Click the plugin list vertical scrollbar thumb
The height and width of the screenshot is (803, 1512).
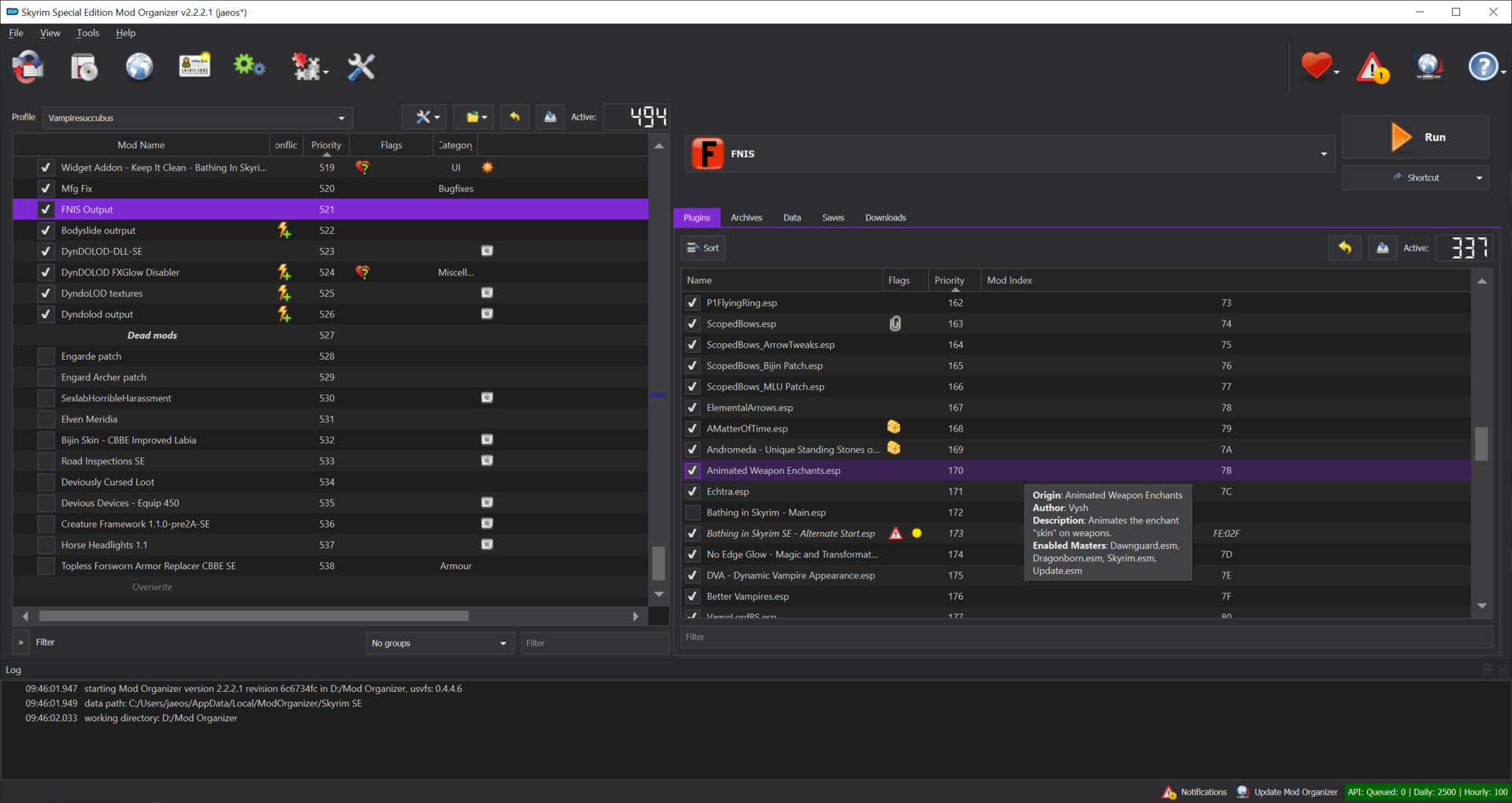pos(1481,443)
